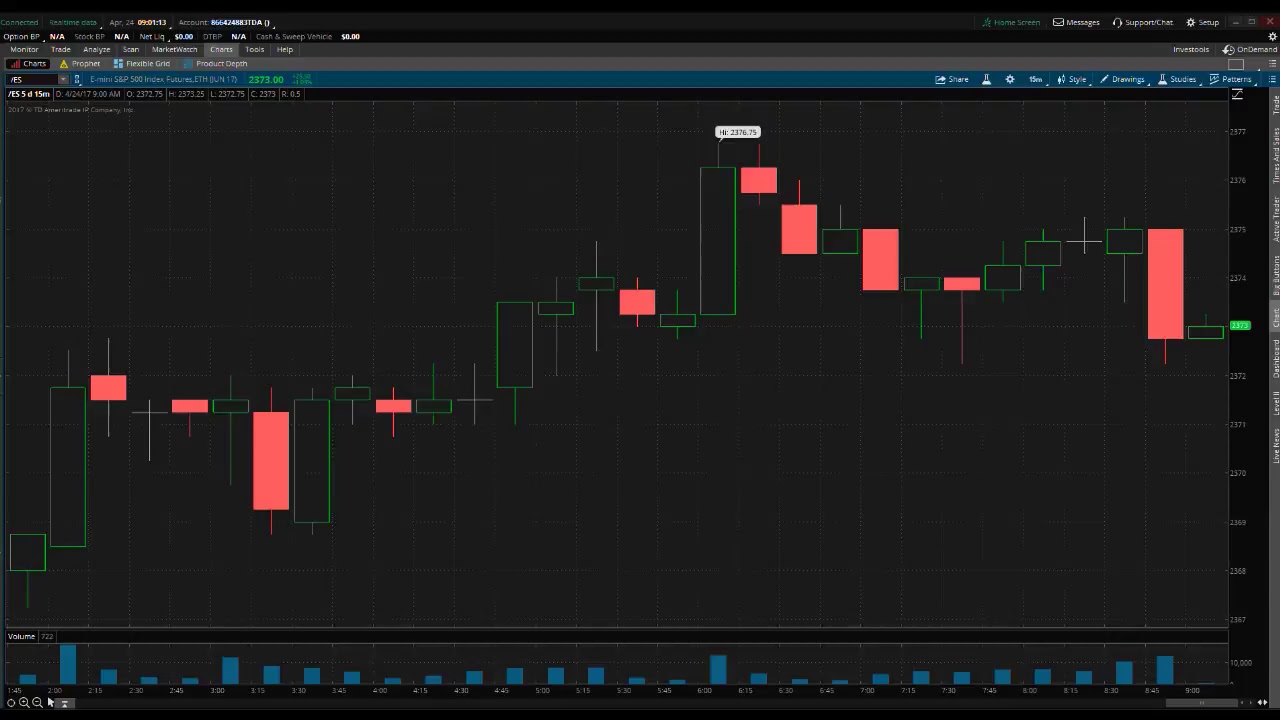The height and width of the screenshot is (720, 1280).
Task: Open the Trade tab
Action: (x=61, y=49)
